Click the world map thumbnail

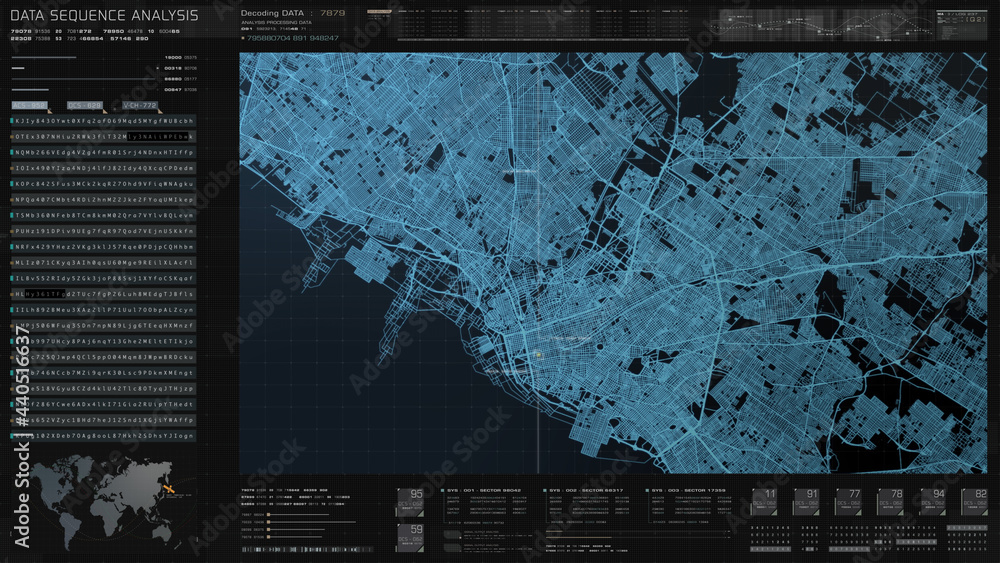[102, 501]
